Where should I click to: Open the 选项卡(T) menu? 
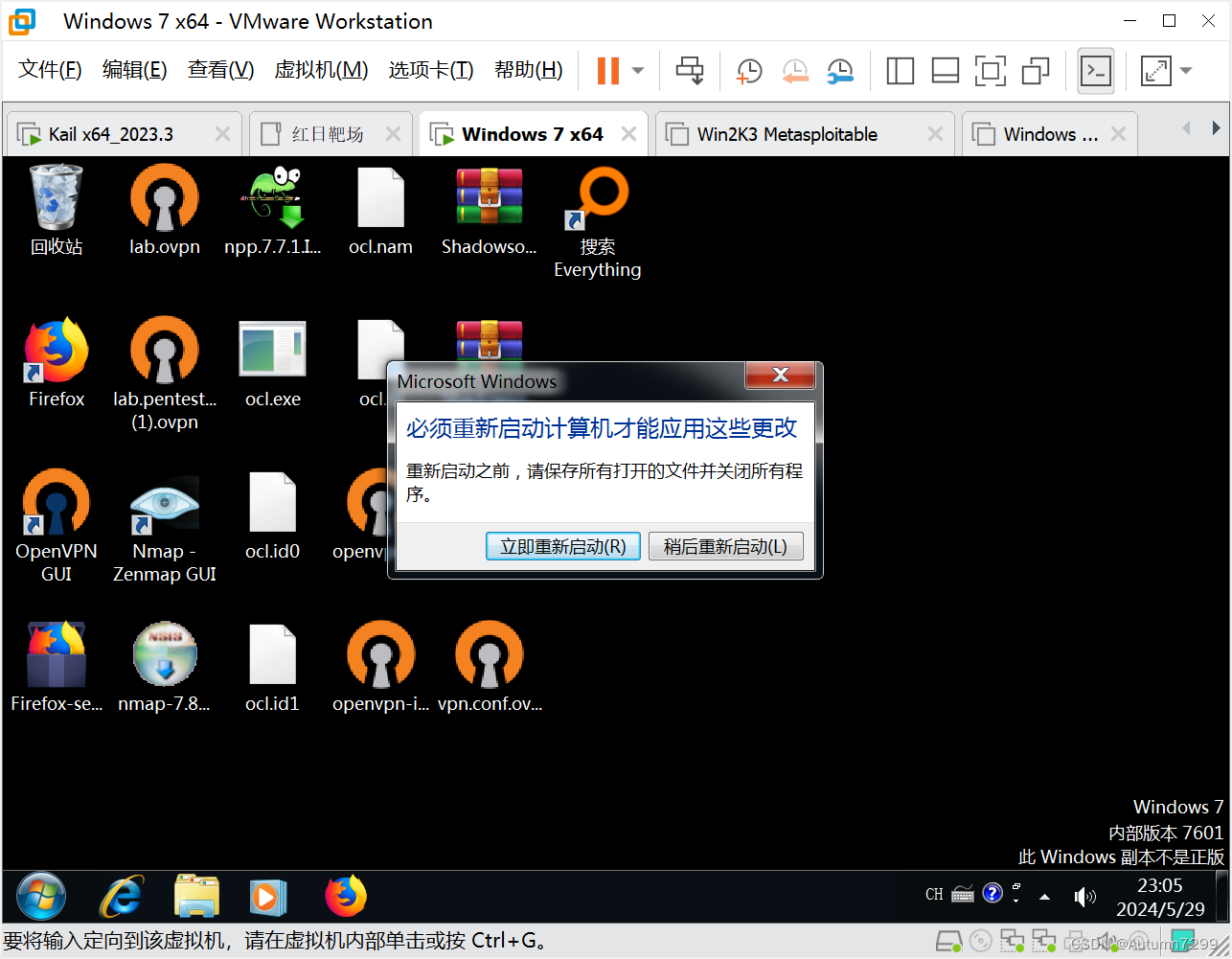[x=431, y=70]
